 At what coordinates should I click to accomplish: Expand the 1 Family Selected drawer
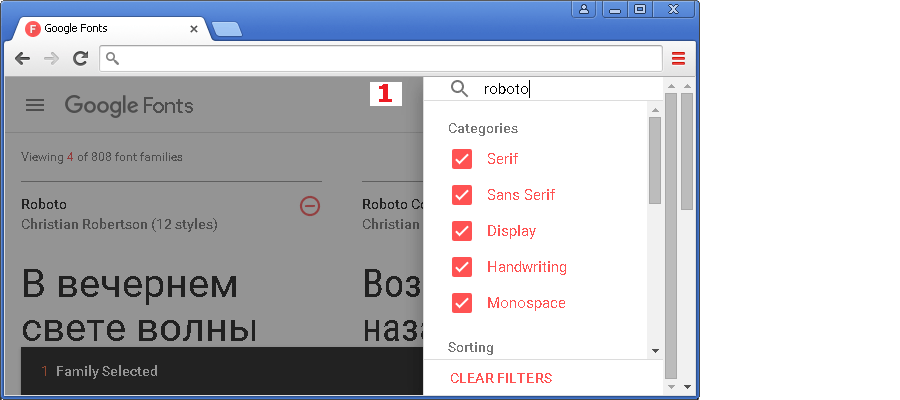[x=222, y=371]
